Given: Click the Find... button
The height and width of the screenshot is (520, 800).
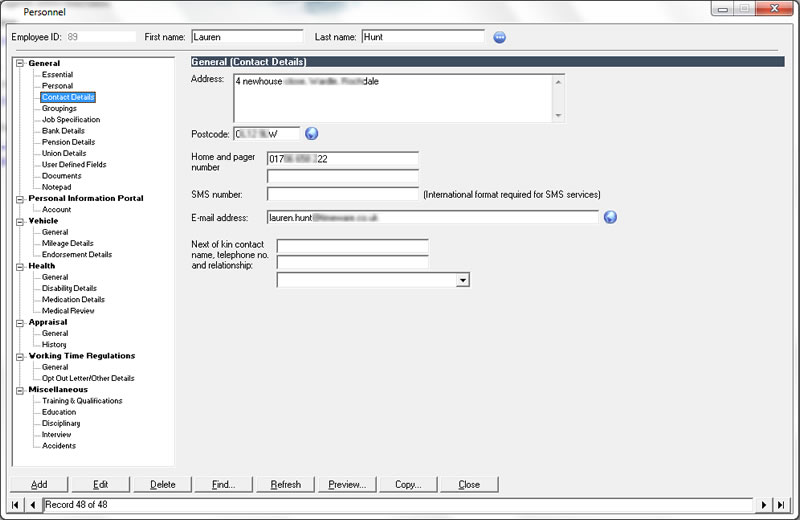Looking at the screenshot, I should coord(224,484).
